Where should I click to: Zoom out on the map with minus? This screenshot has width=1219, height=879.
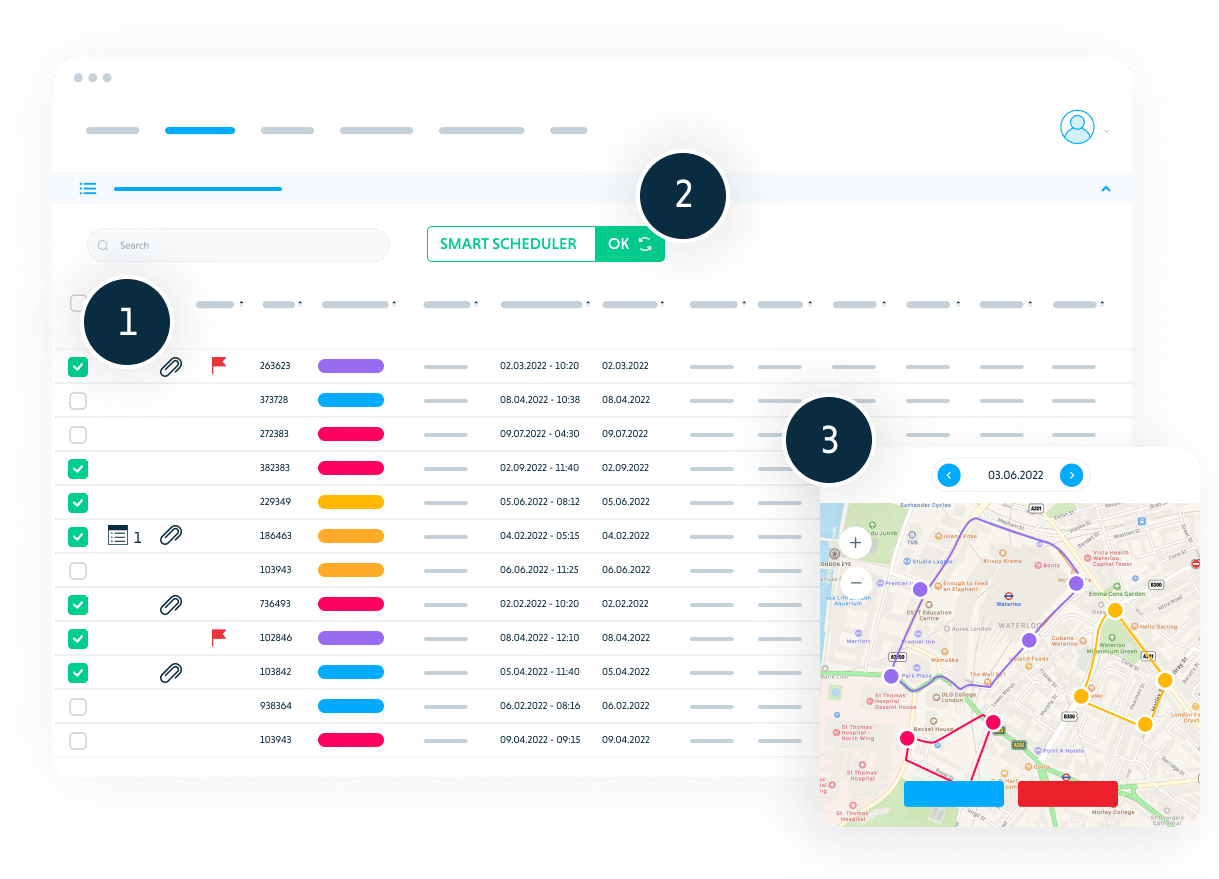856,582
